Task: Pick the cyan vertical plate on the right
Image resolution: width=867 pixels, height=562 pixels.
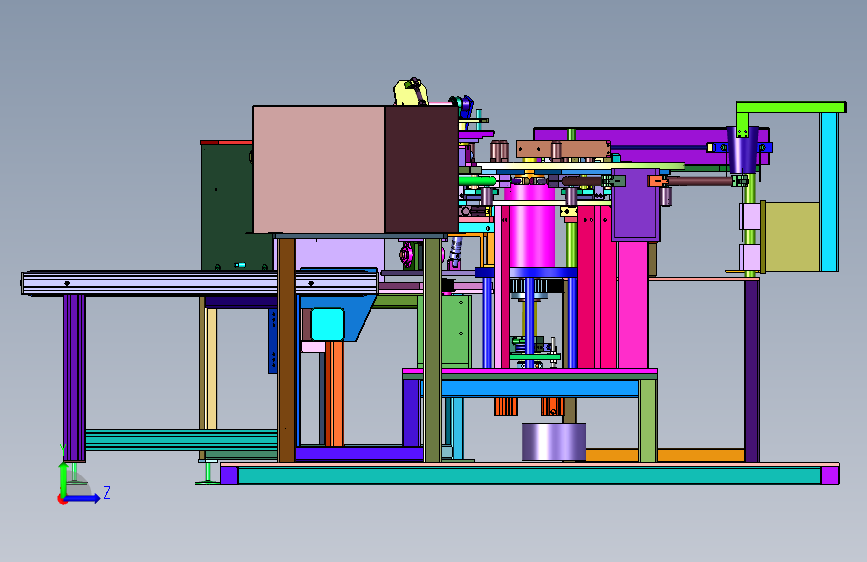Action: [829, 191]
